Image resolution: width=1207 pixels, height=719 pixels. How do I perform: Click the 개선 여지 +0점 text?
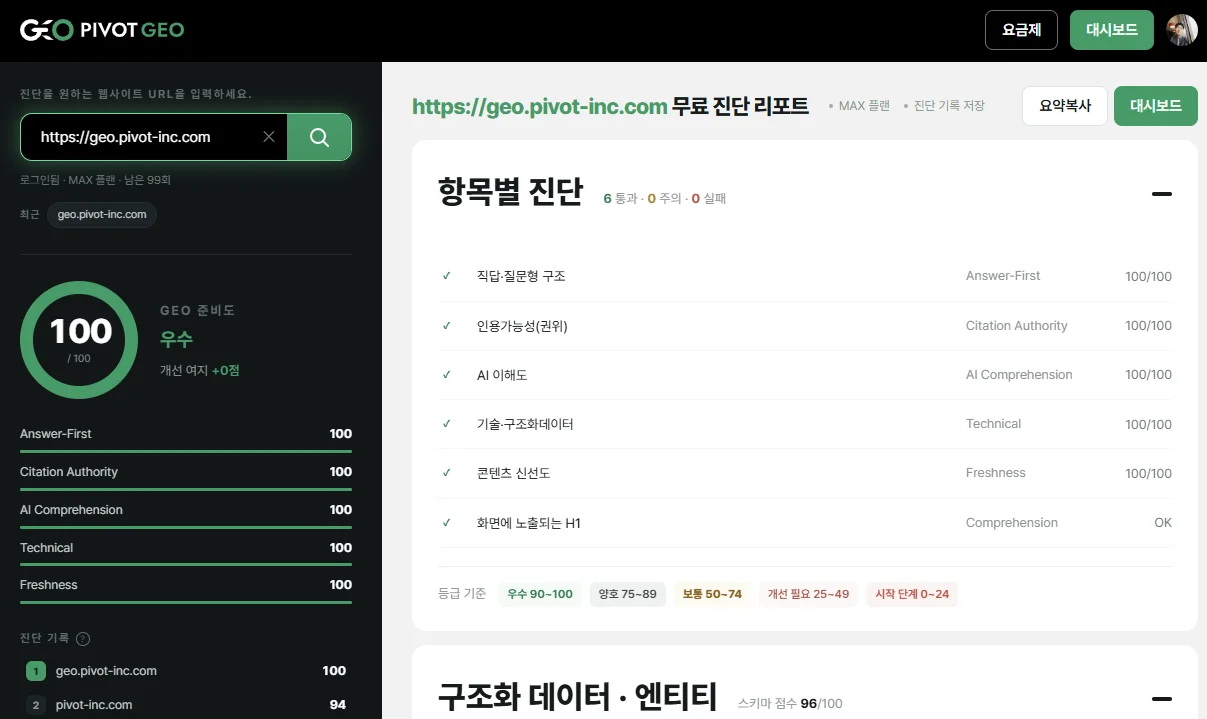(200, 370)
